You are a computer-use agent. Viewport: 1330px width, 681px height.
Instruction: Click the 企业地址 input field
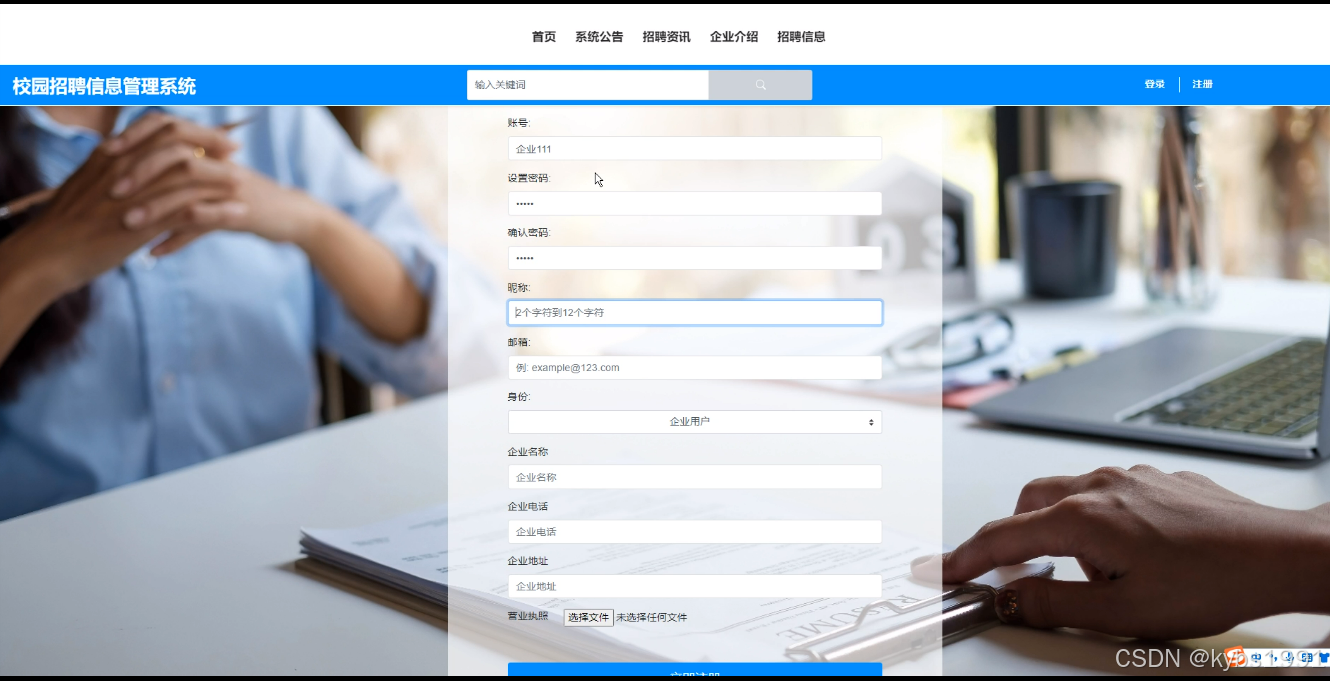click(x=695, y=586)
